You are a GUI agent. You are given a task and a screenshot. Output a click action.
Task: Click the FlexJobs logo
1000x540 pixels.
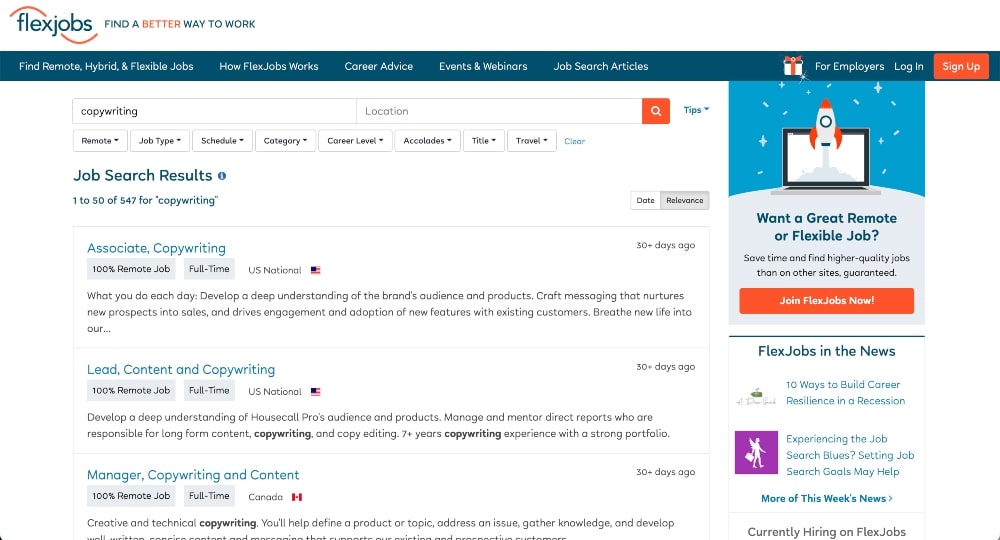[x=54, y=24]
